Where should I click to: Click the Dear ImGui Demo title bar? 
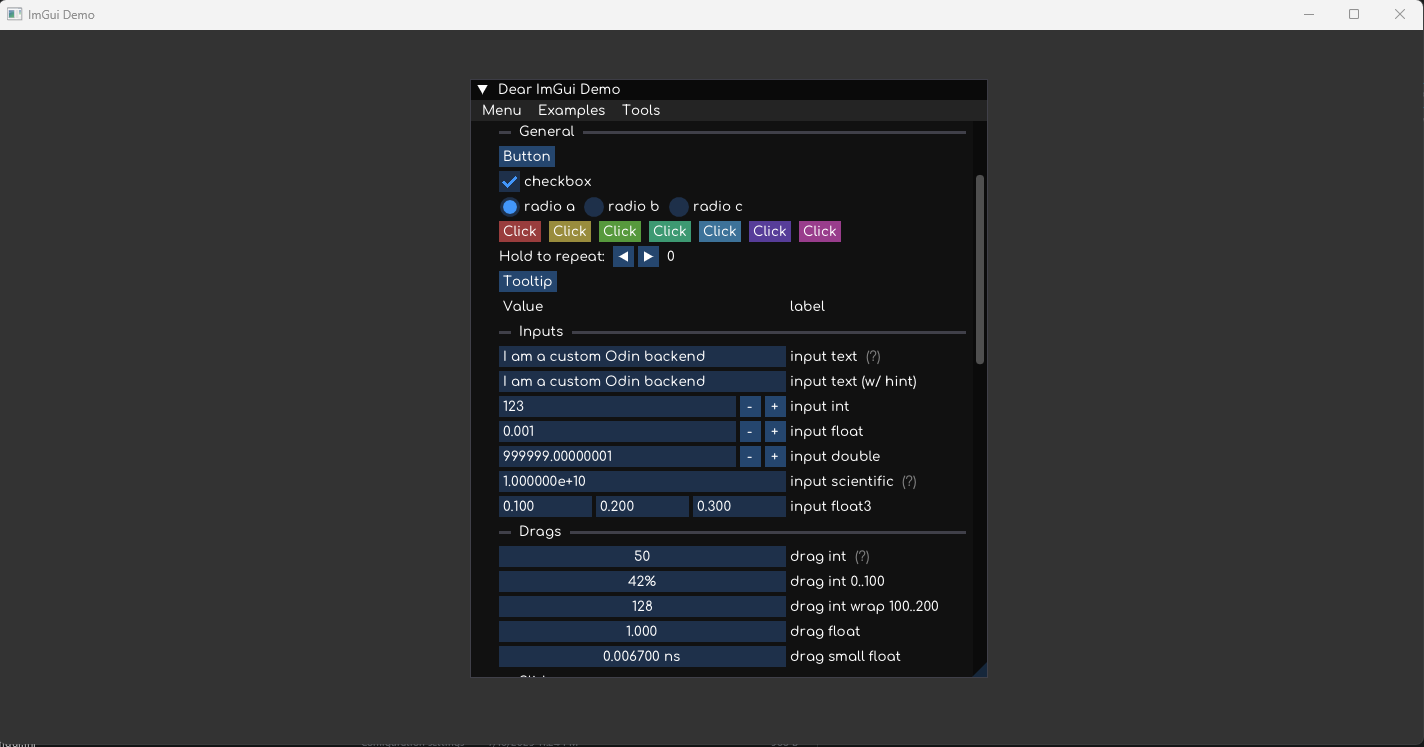729,90
